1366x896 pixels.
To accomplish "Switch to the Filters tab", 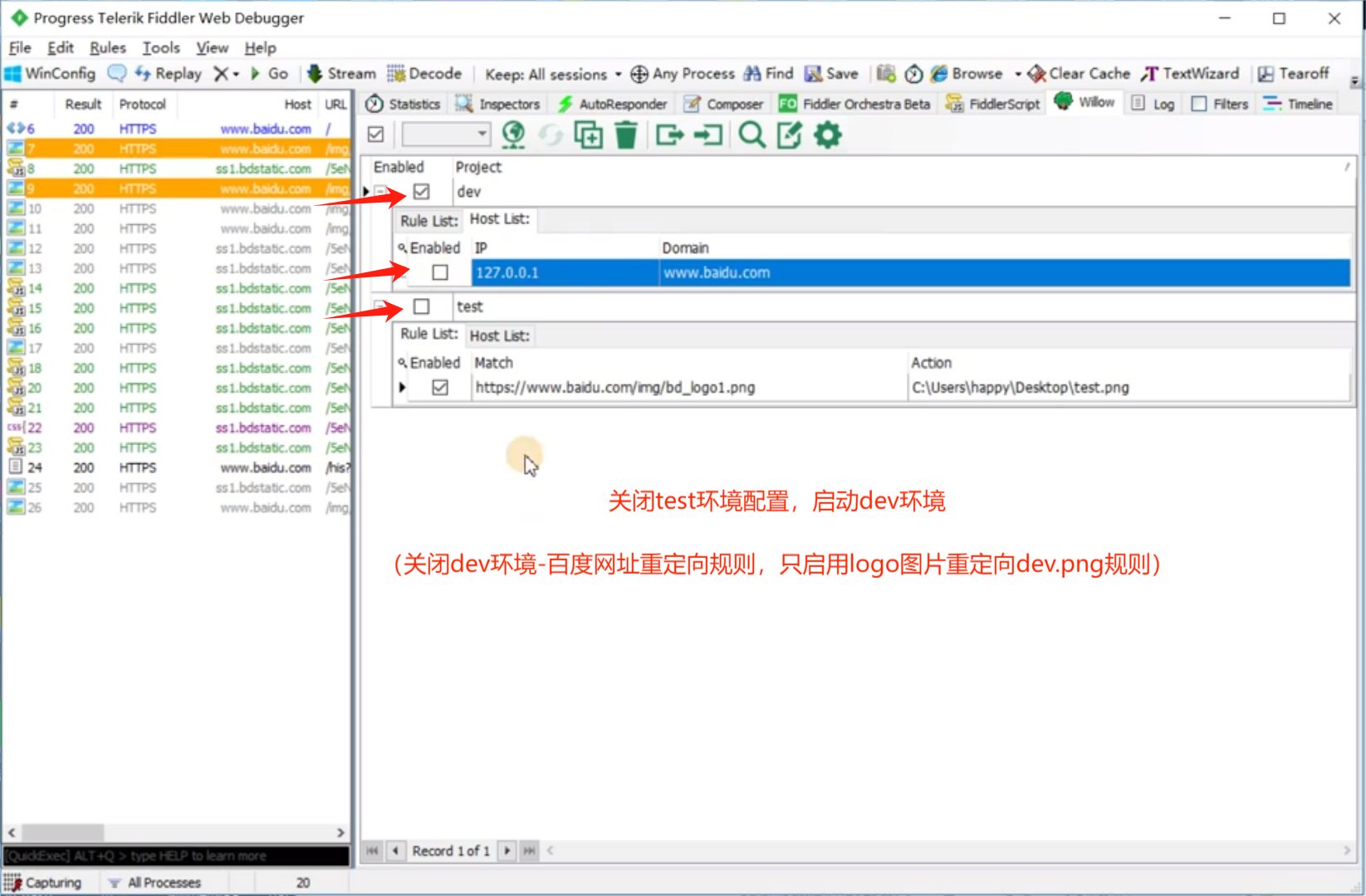I will click(1220, 104).
